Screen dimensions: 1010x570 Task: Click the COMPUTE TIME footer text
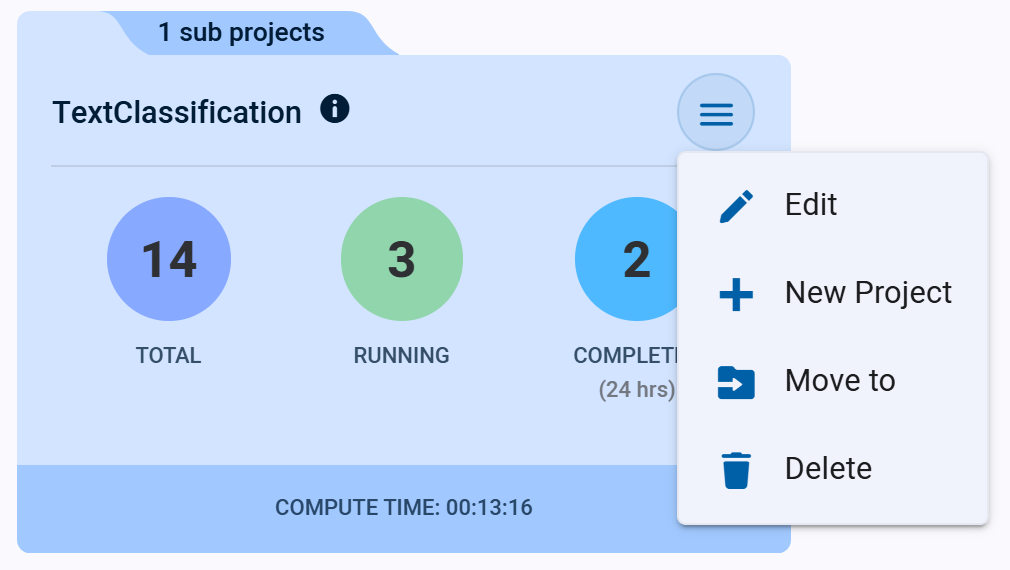(404, 508)
